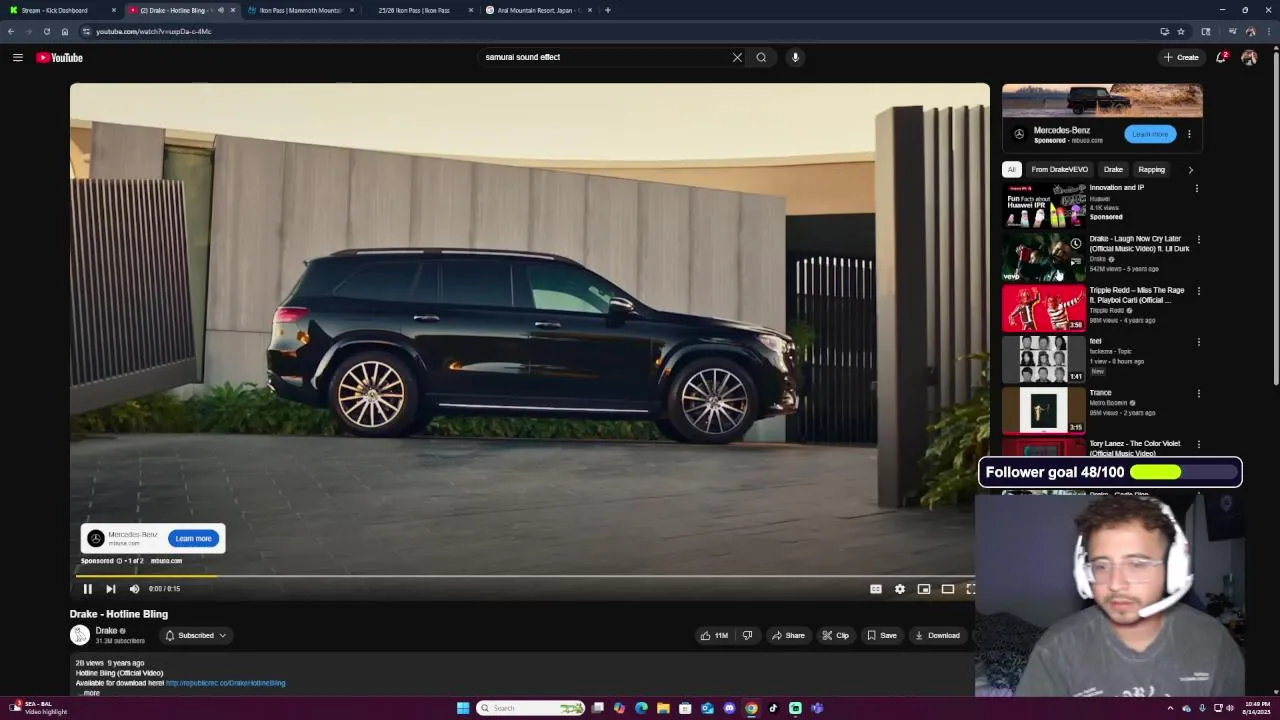Click Create to upload content

(1181, 57)
